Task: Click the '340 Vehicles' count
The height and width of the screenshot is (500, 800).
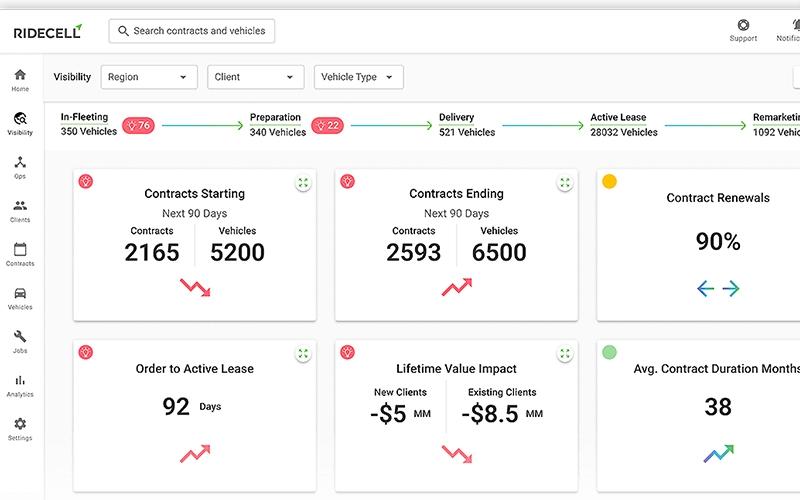Action: [278, 132]
